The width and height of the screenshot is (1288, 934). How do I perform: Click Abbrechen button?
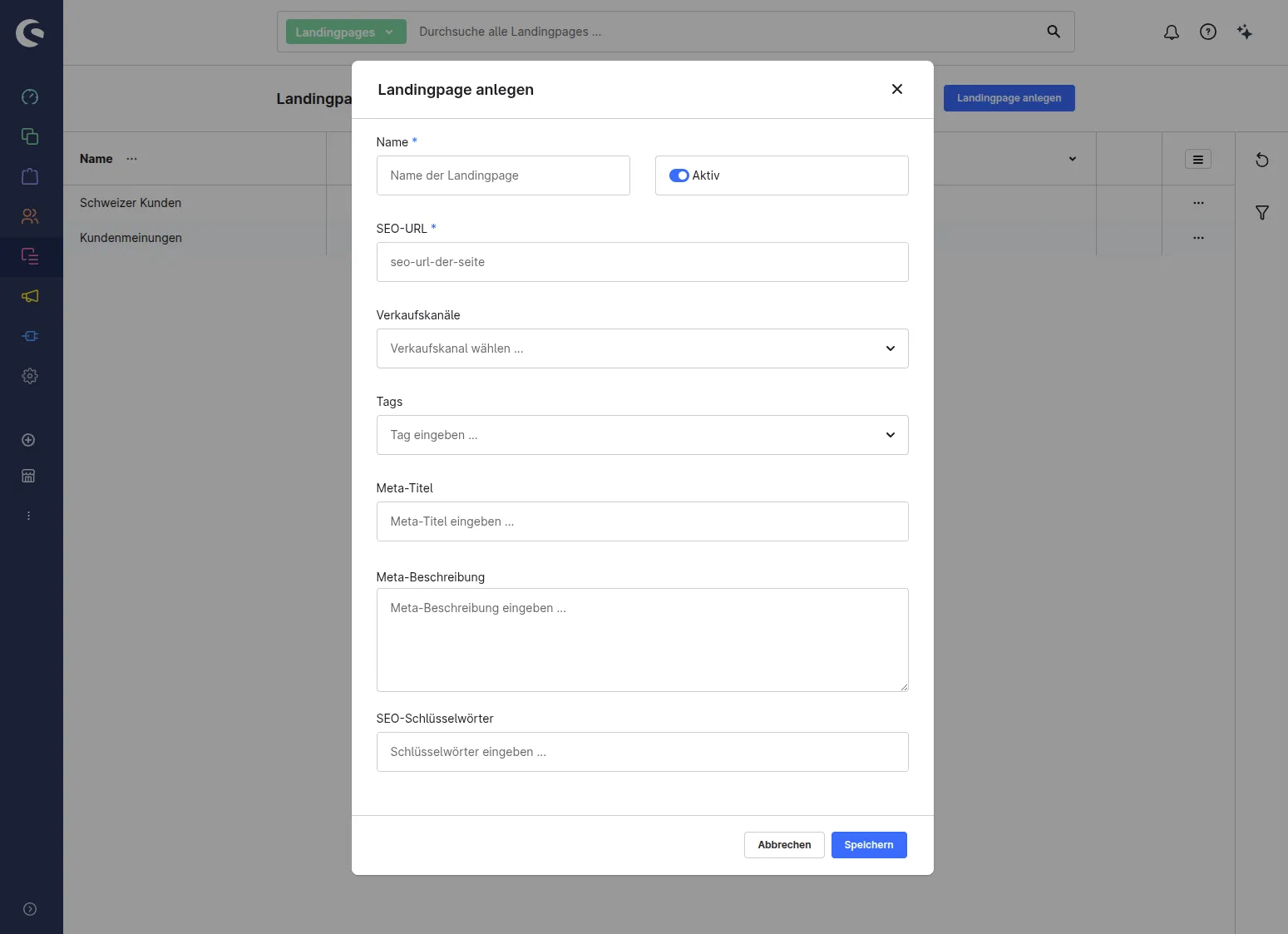click(x=784, y=845)
